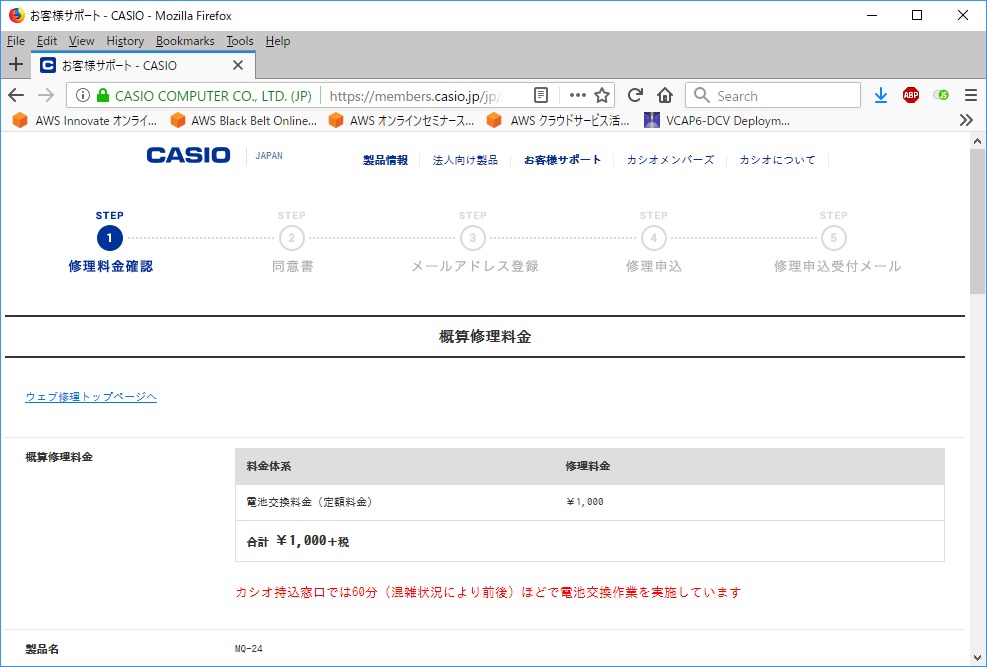
Task: Show more bookmarks via double chevron
Action: click(x=966, y=120)
